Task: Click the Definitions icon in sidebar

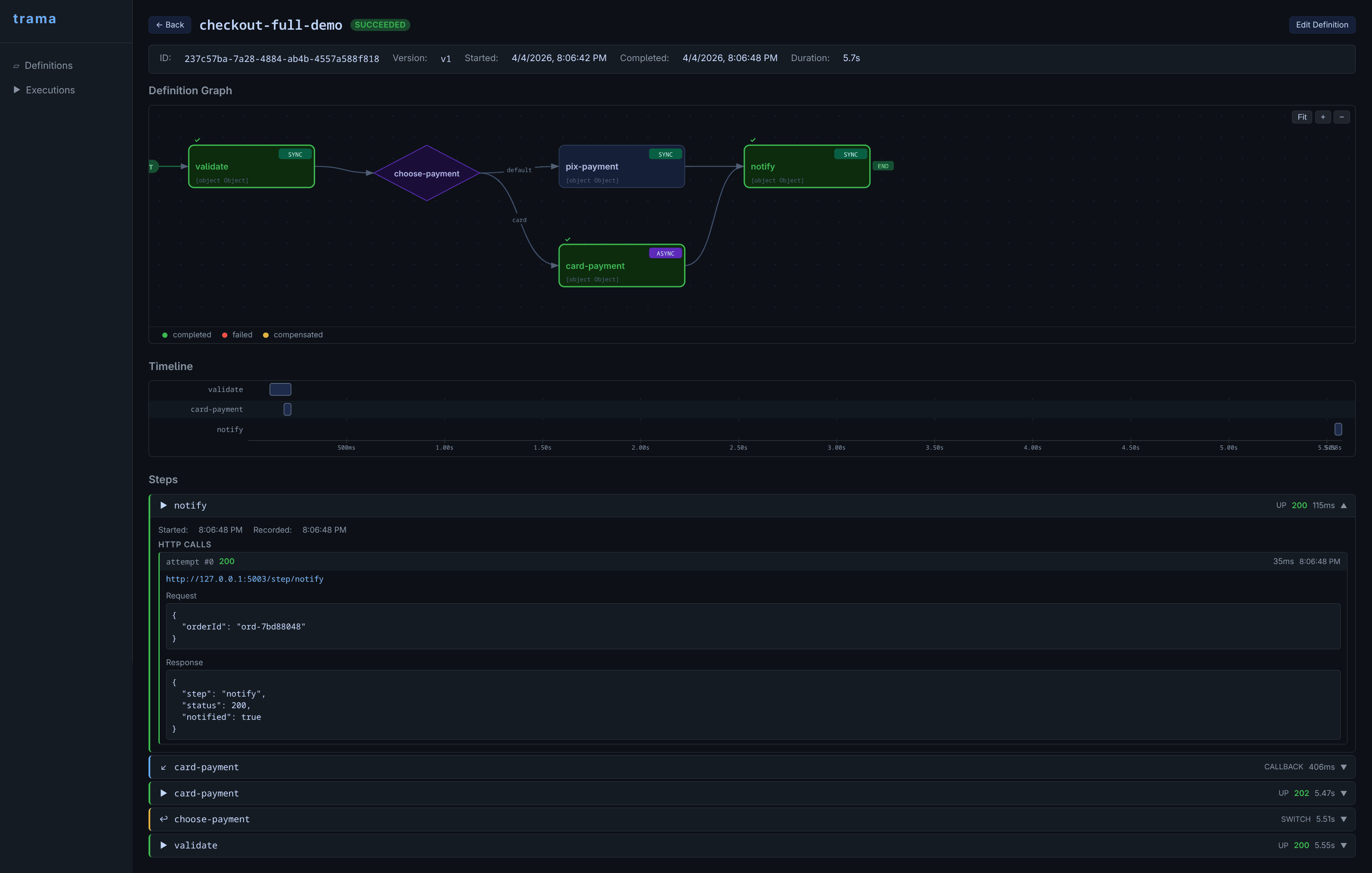Action: tap(16, 66)
